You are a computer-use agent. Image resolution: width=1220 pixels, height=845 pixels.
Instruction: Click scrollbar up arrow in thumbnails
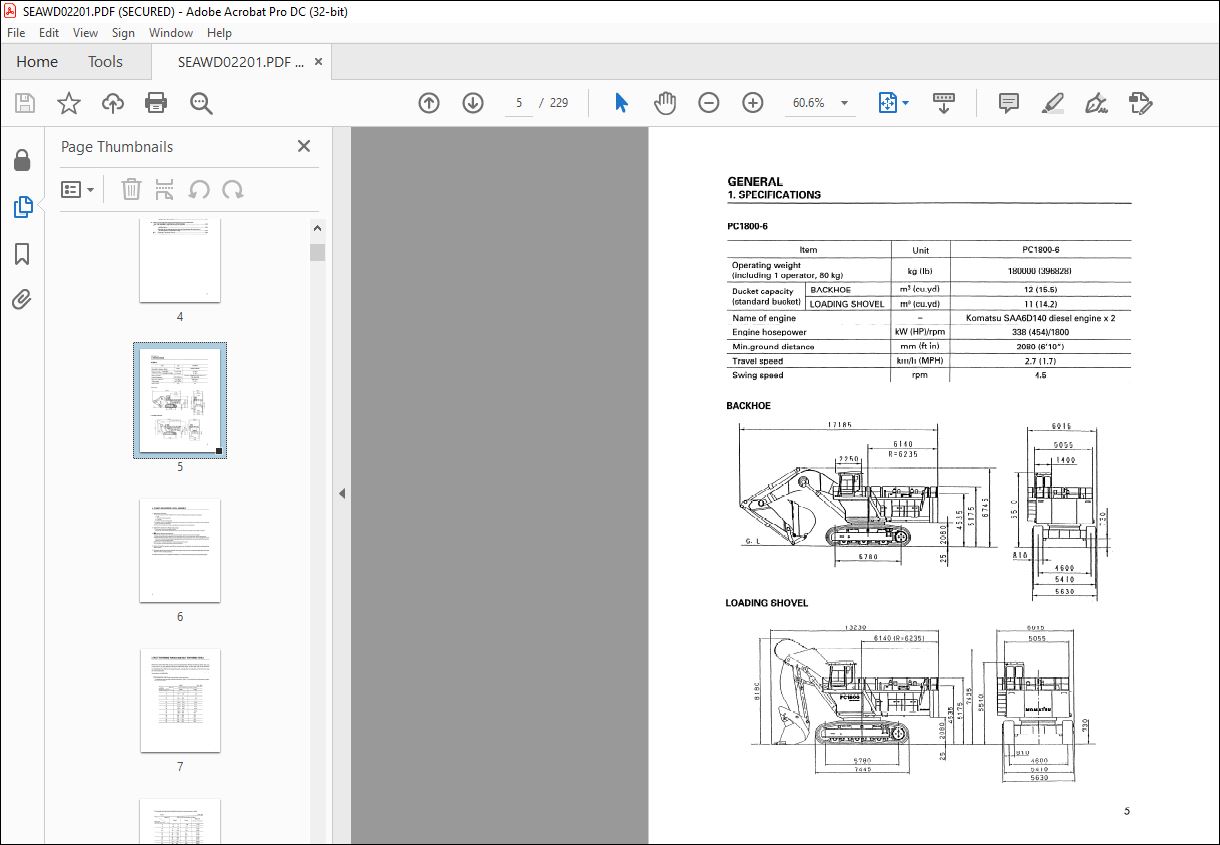[317, 227]
